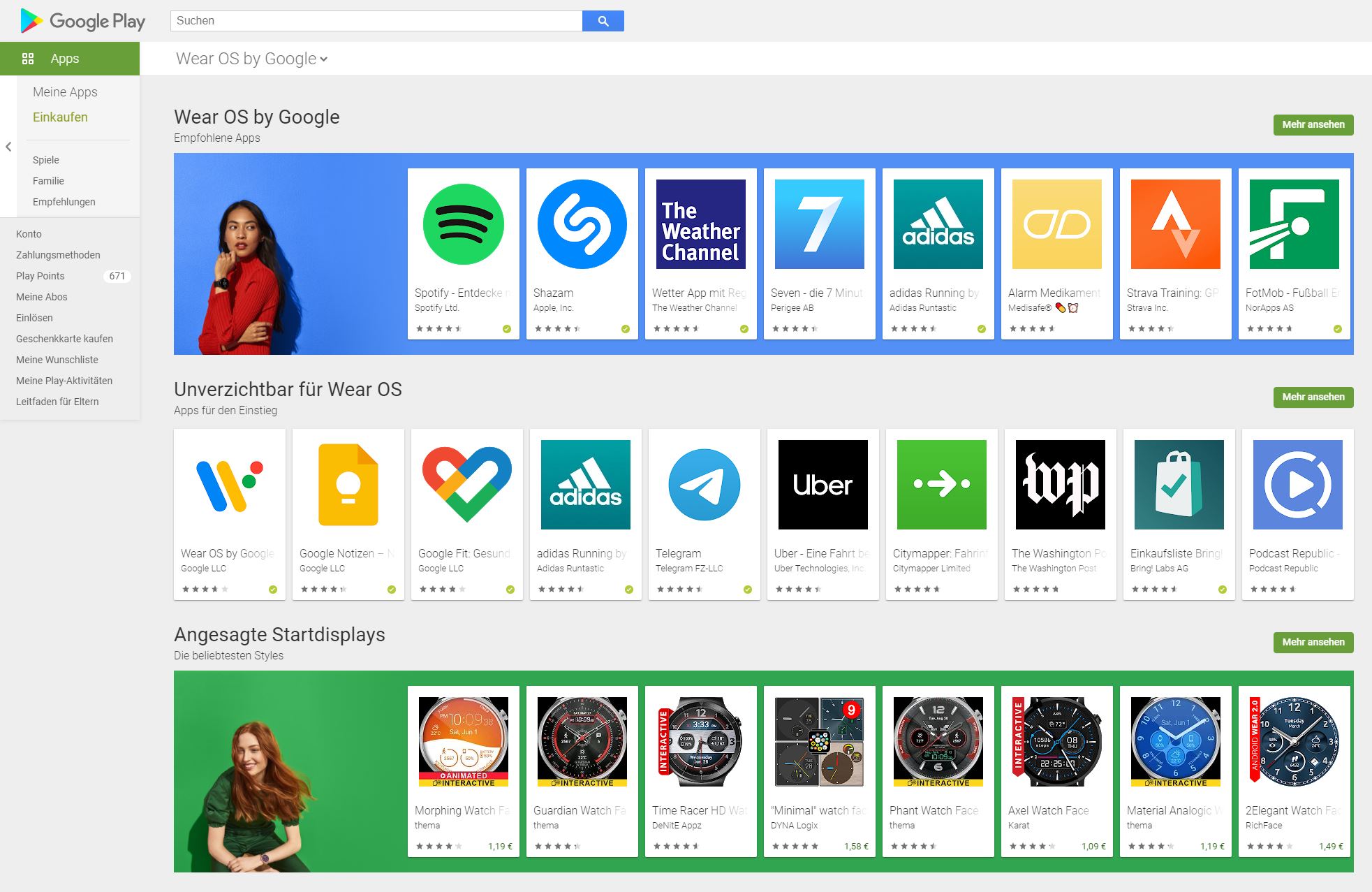Open Zahlungsmethoden link

click(x=58, y=255)
